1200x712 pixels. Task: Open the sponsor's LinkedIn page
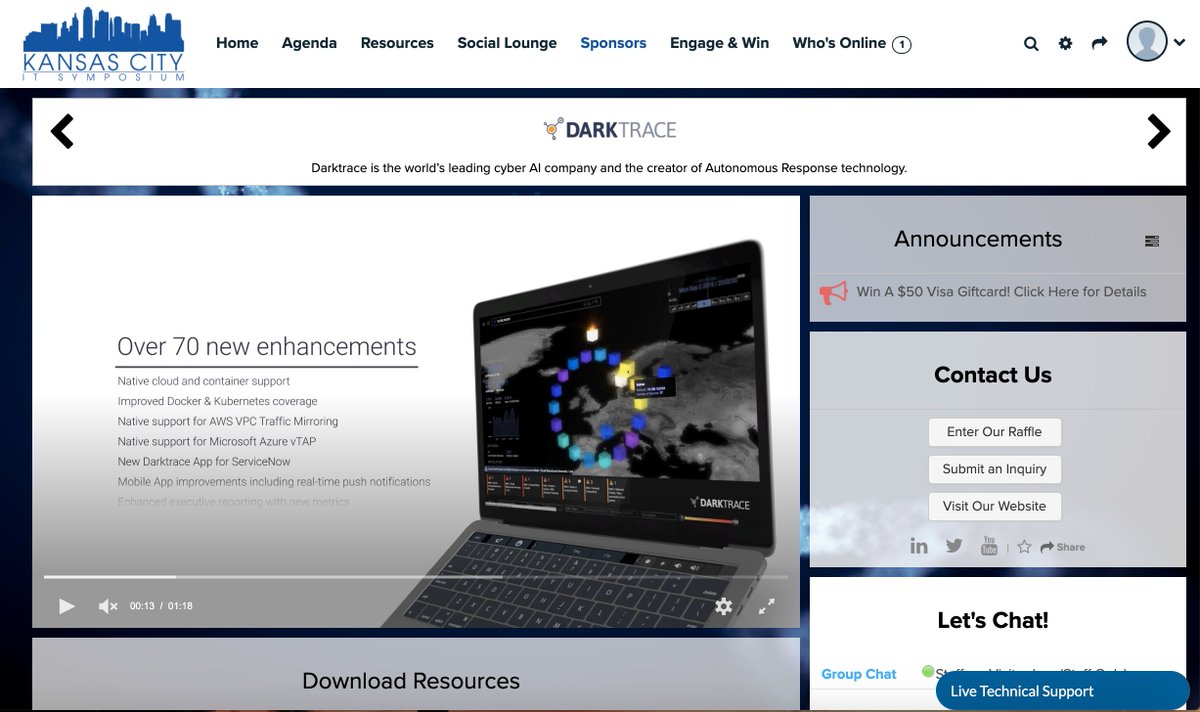(x=919, y=546)
